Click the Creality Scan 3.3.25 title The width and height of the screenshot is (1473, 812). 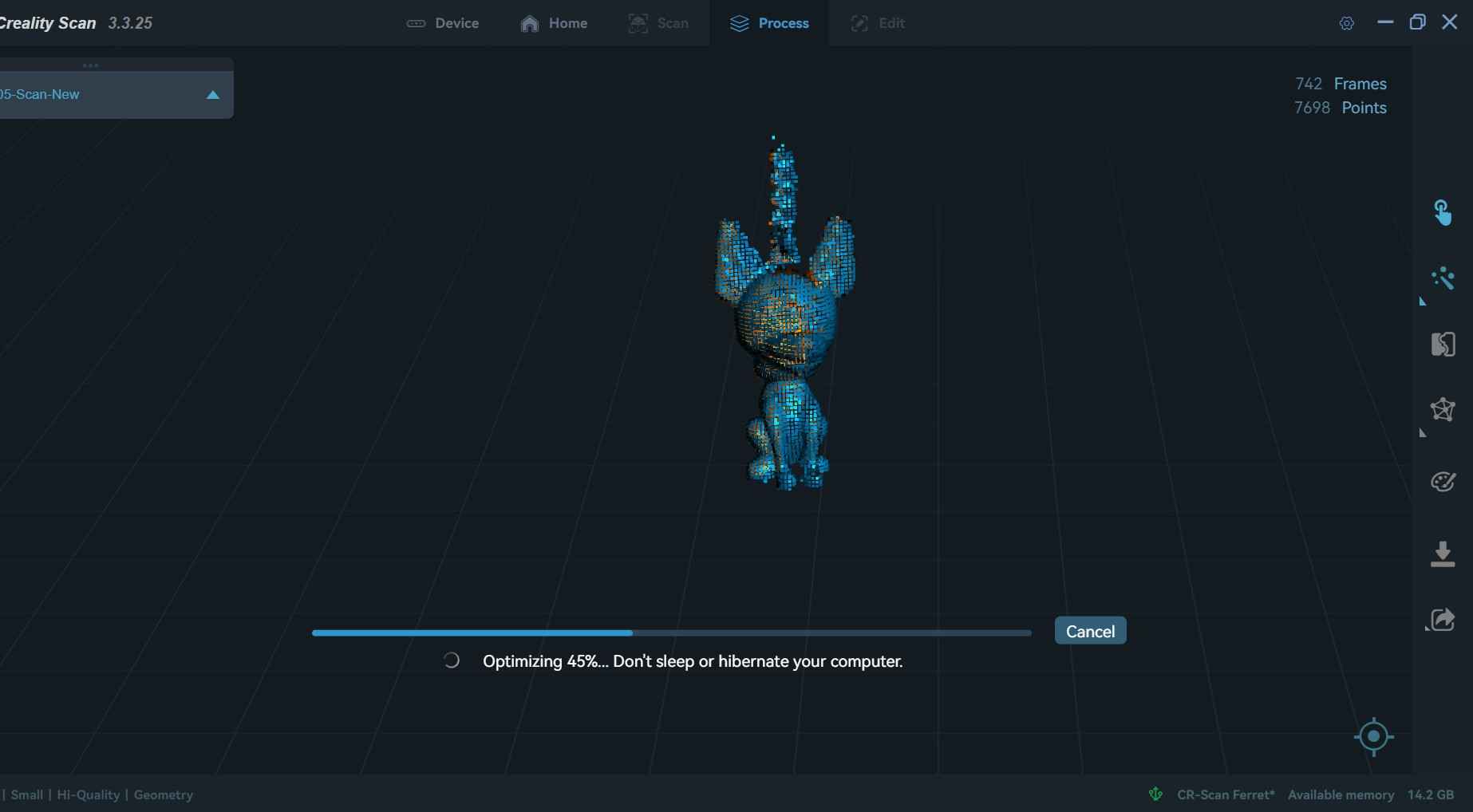76,23
